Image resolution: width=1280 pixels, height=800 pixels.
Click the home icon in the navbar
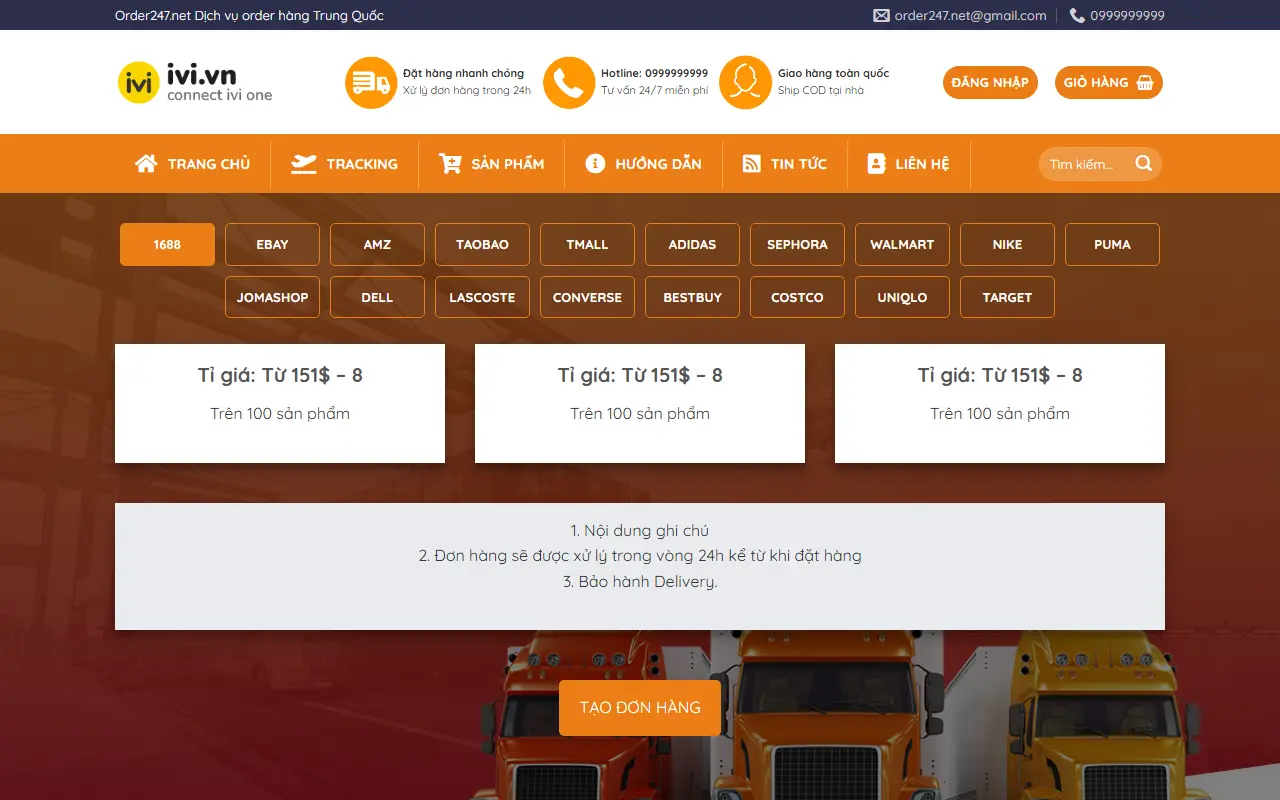146,163
